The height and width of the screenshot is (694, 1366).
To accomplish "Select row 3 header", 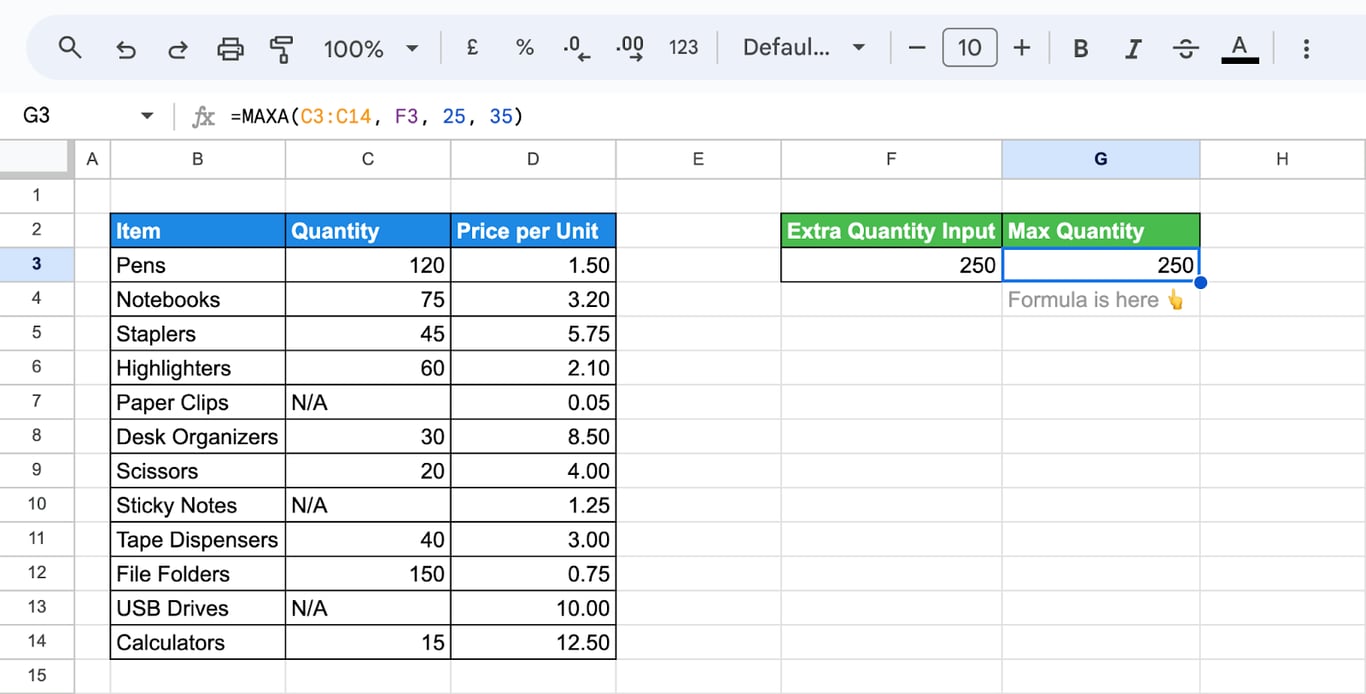I will [x=37, y=264].
